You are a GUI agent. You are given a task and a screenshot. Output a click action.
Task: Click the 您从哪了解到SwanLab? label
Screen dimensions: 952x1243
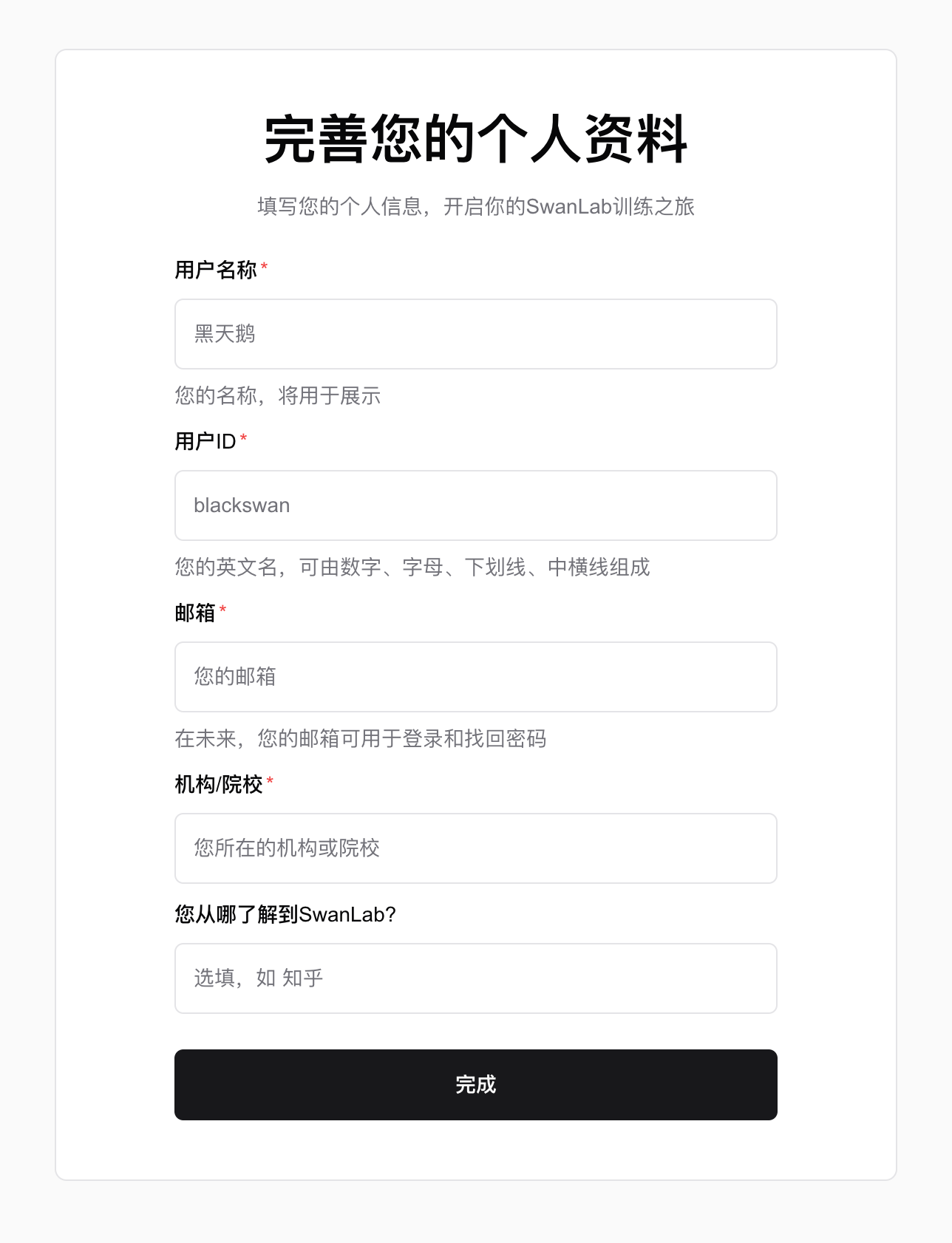pyautogui.click(x=285, y=914)
